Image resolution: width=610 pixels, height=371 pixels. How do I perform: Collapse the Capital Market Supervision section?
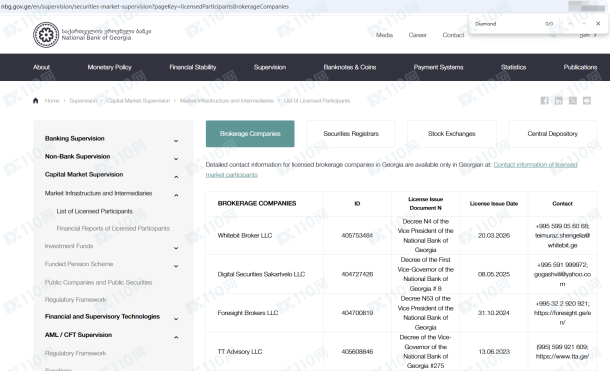[176, 177]
